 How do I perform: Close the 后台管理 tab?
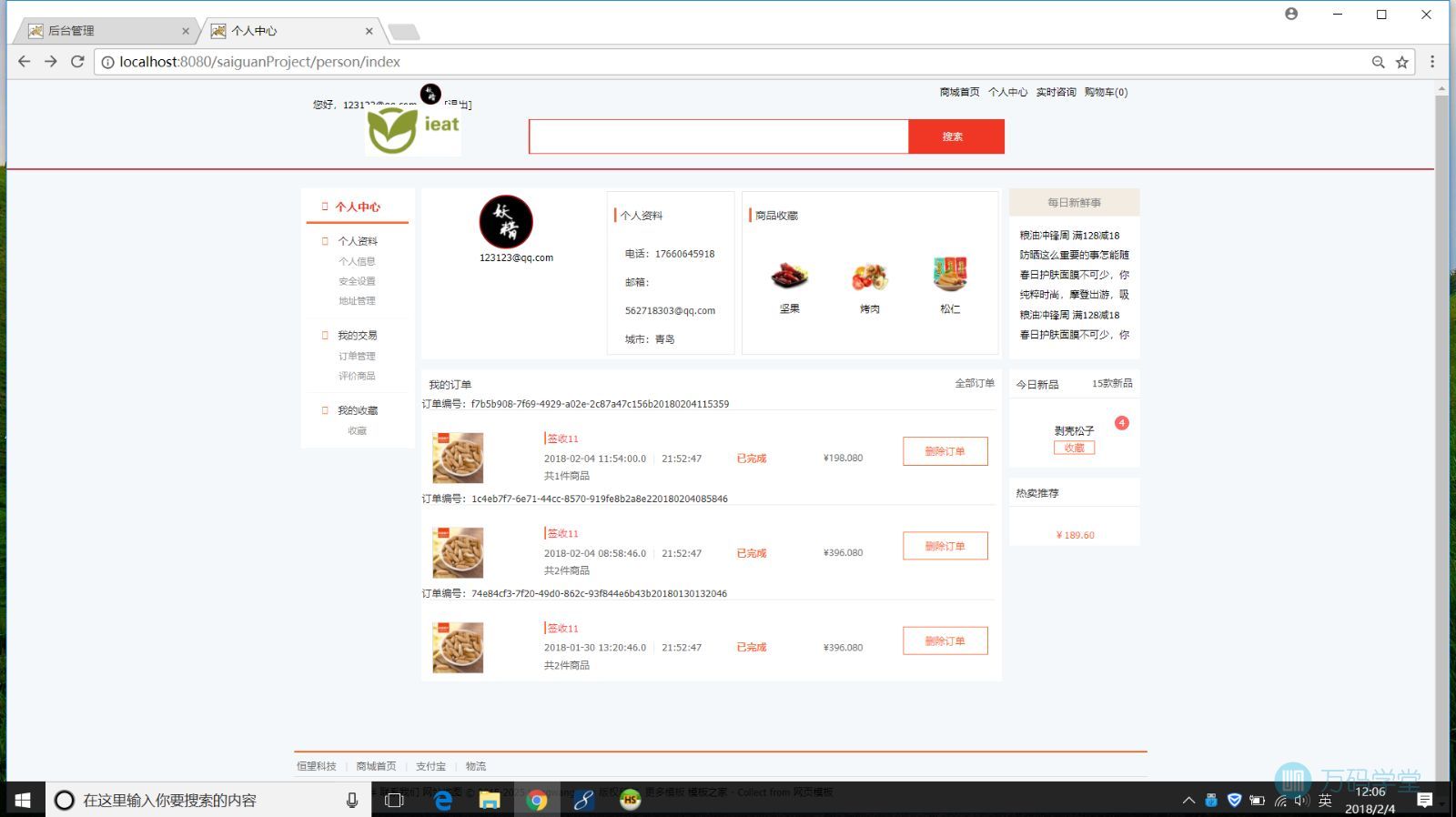point(186,31)
